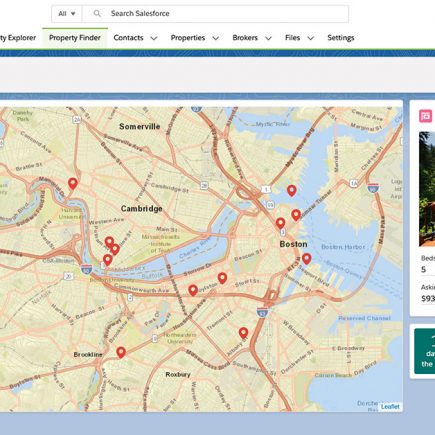Expand the Properties tab chevron
The height and width of the screenshot is (435, 435).
tap(216, 38)
